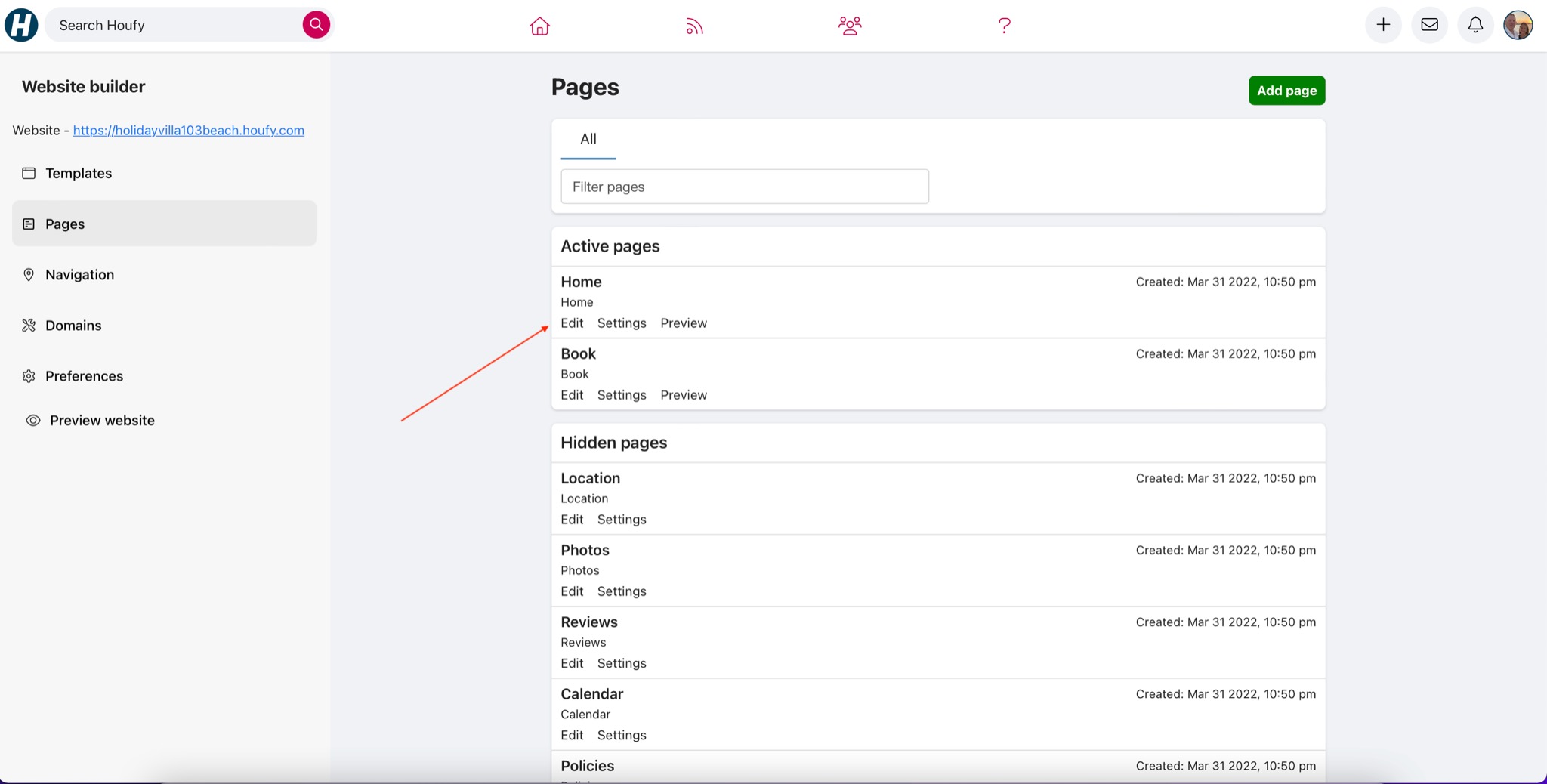Open Settings for the Calendar page

[622, 734]
